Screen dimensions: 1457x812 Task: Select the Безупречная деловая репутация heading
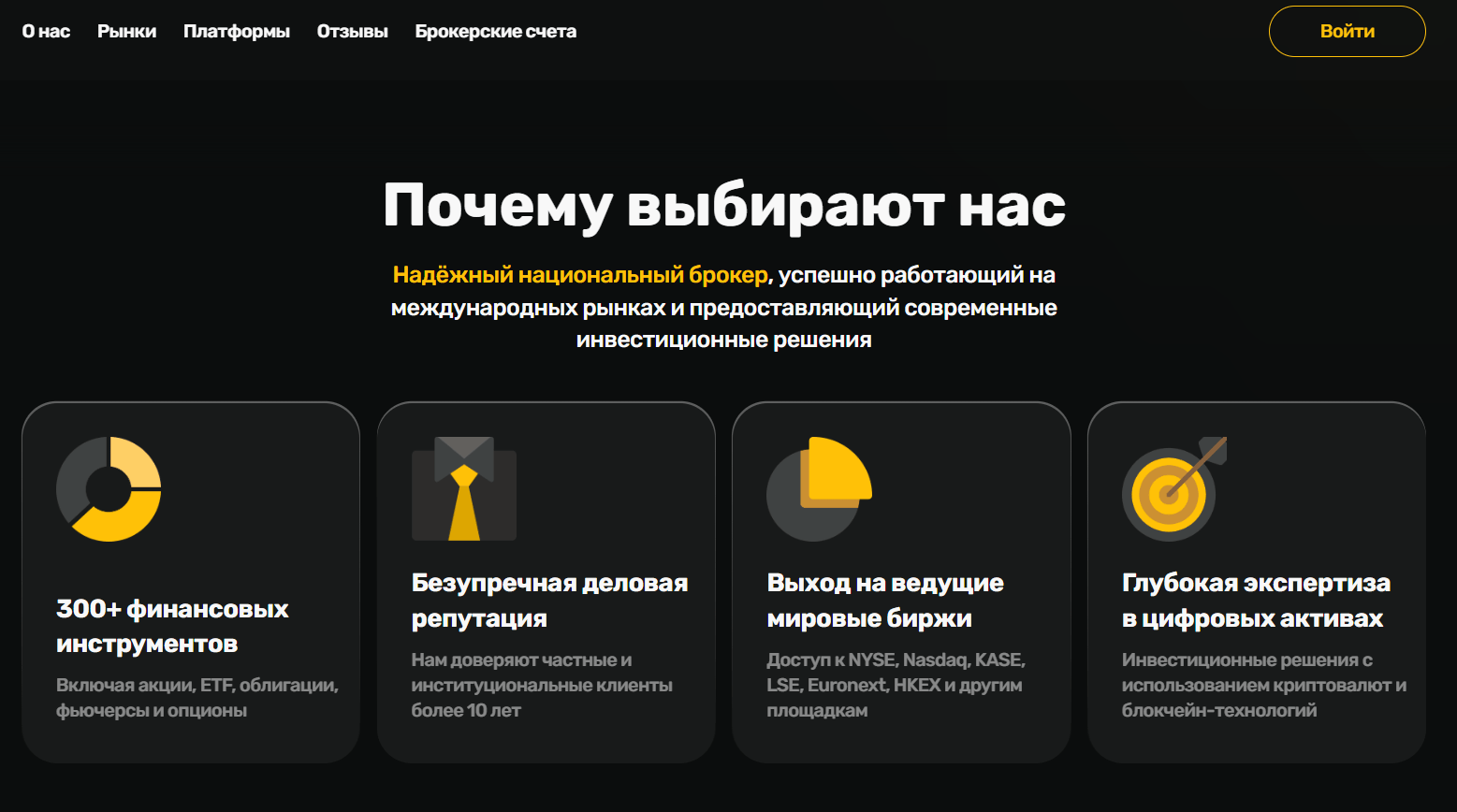(550, 600)
